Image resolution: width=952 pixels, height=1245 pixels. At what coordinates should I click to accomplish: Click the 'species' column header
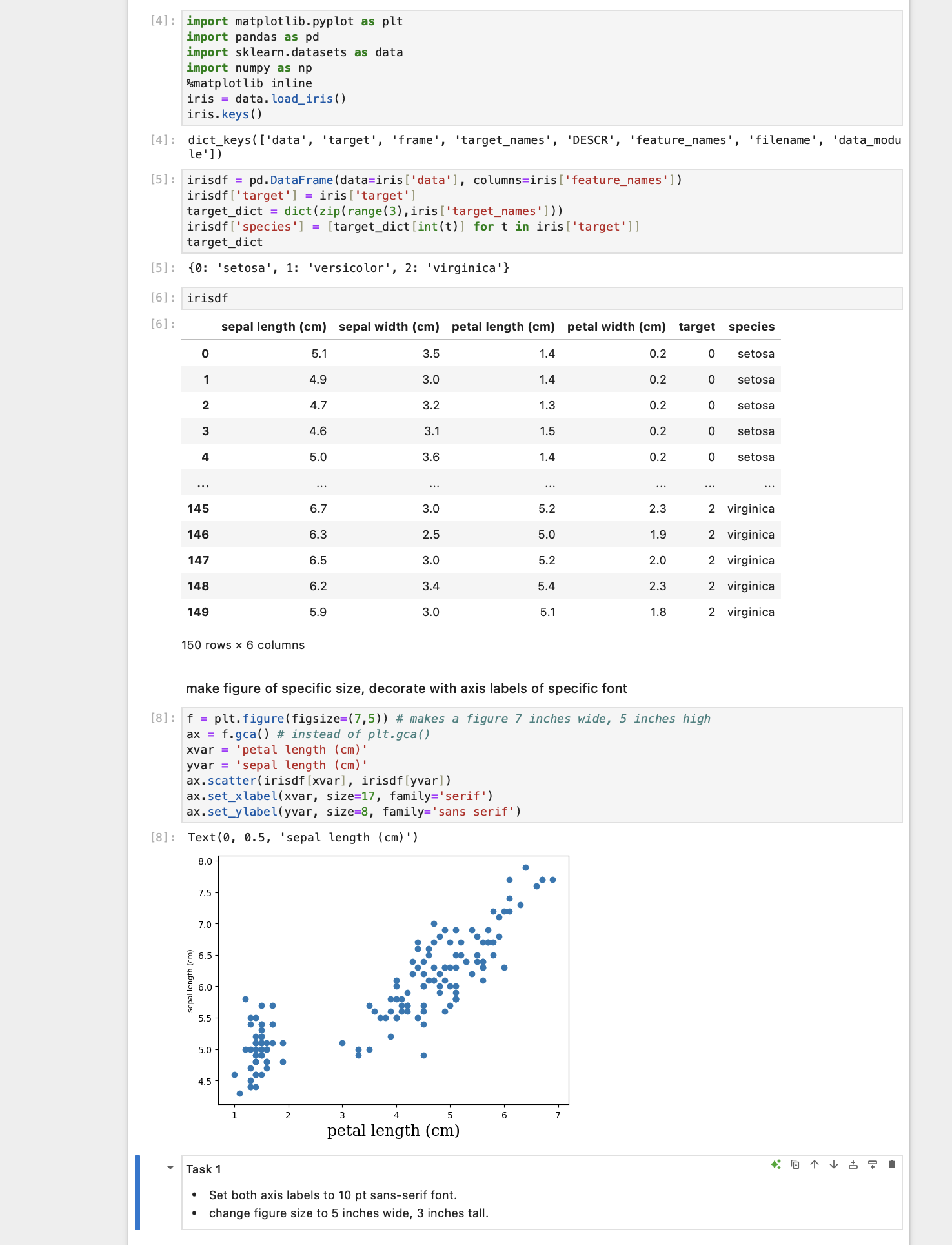(x=752, y=327)
